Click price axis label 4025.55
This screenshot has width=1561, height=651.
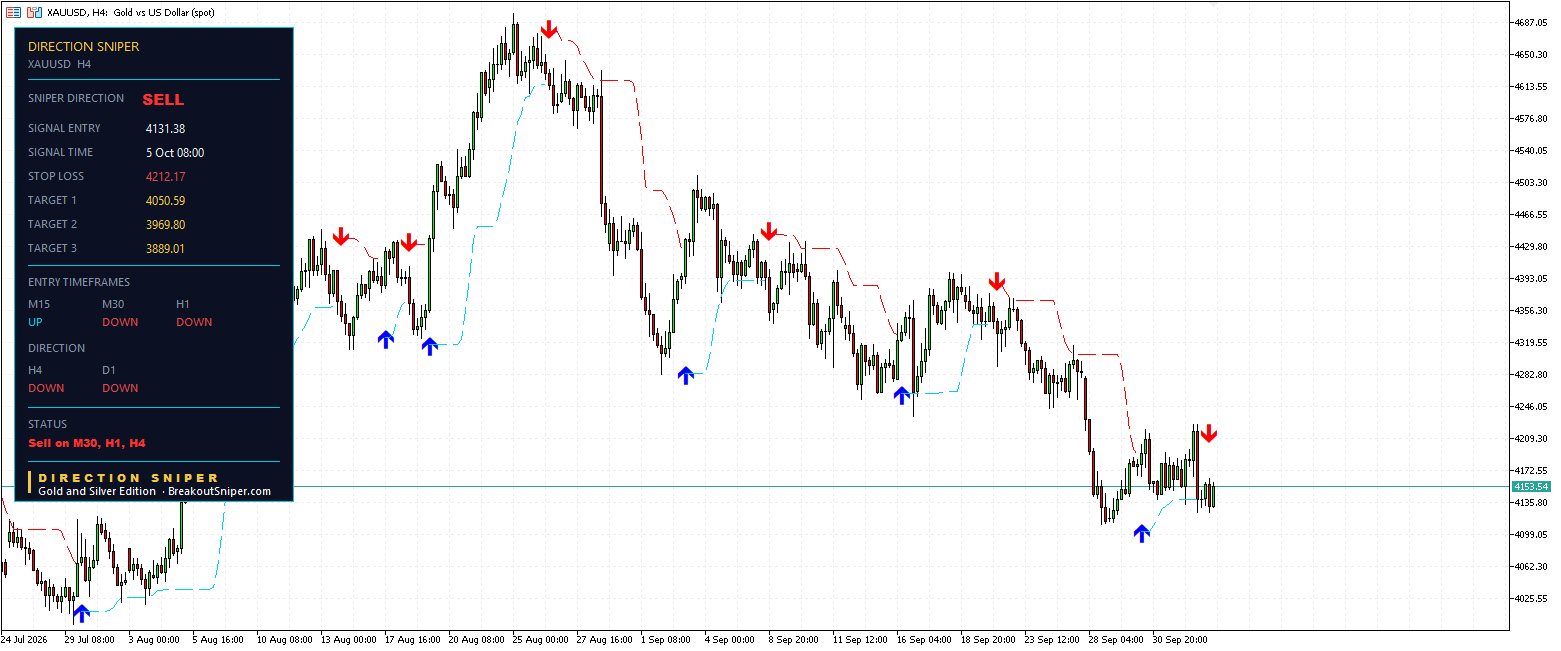[1531, 598]
